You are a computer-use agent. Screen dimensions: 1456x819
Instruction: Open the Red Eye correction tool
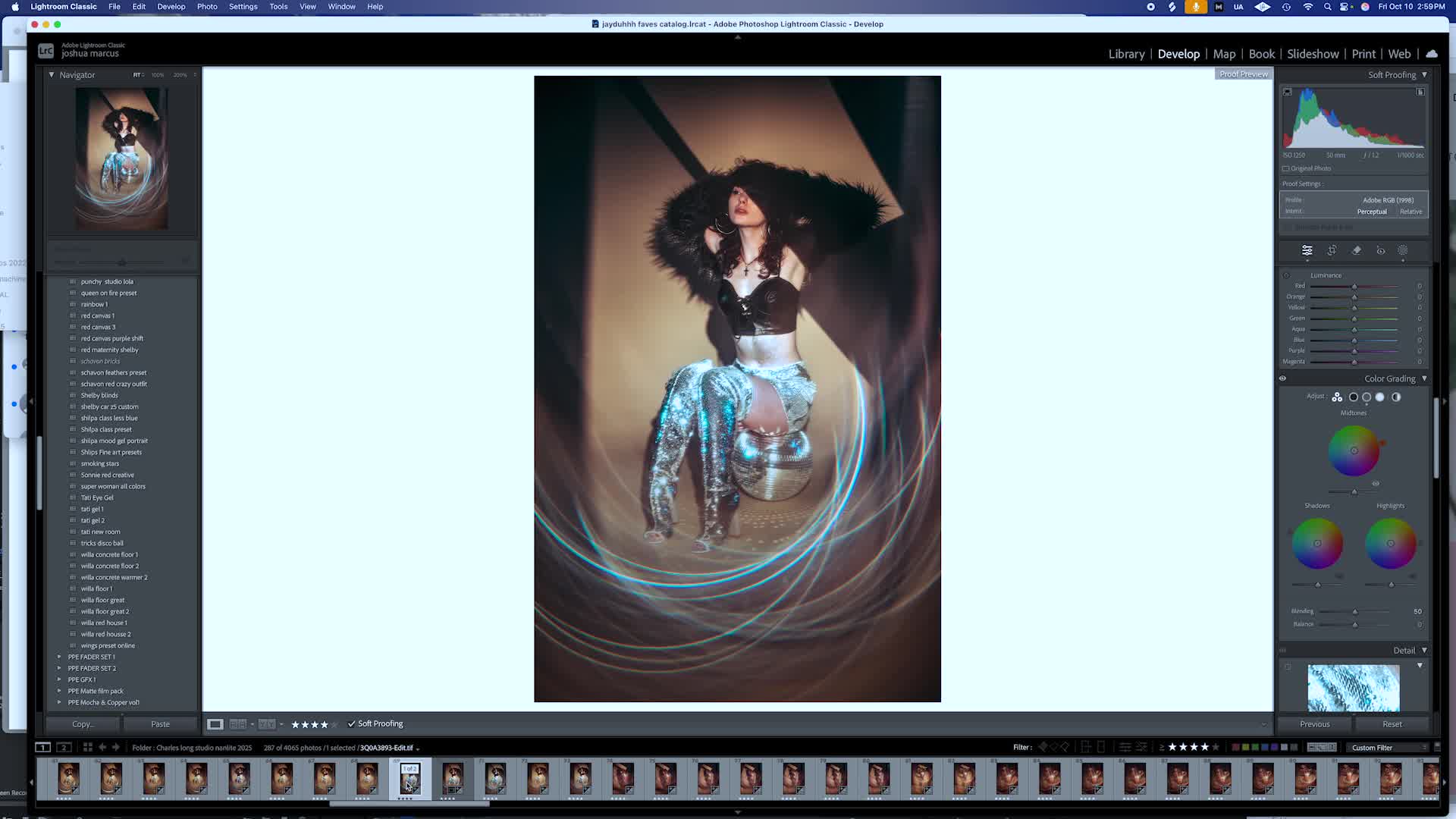[x=1381, y=250]
